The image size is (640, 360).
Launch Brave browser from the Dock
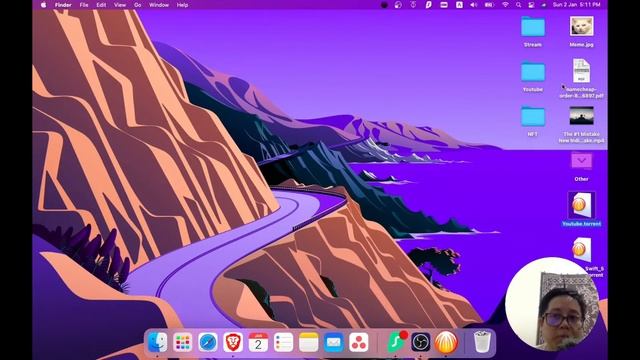pos(233,342)
